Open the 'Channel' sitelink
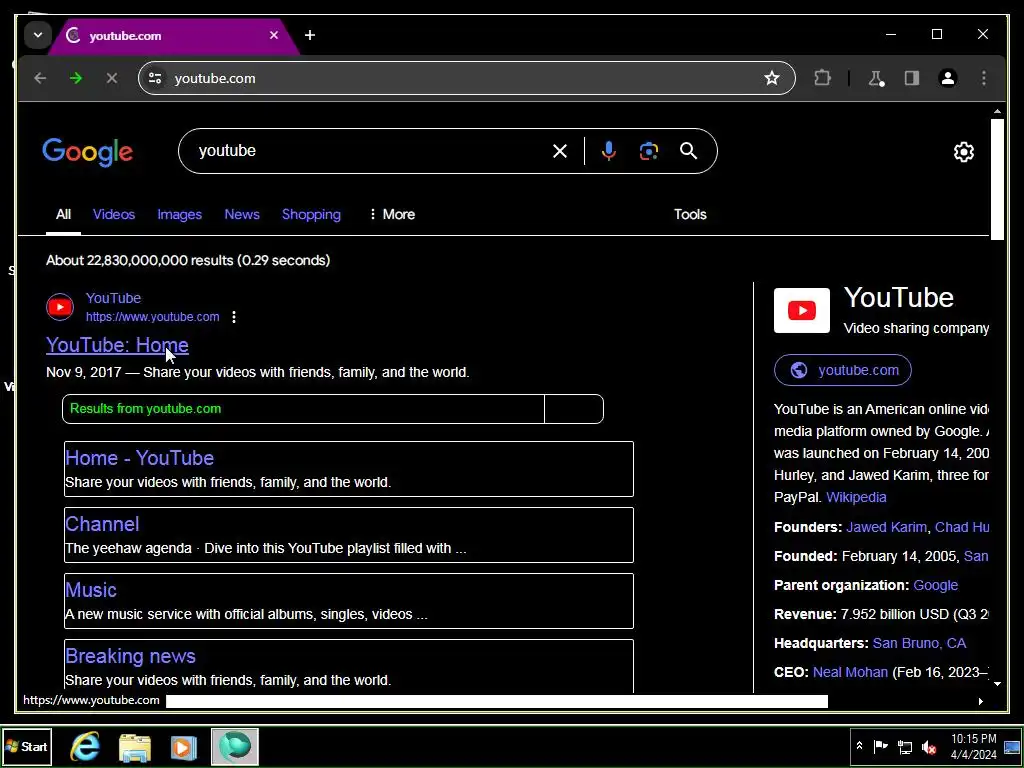 [x=102, y=524]
